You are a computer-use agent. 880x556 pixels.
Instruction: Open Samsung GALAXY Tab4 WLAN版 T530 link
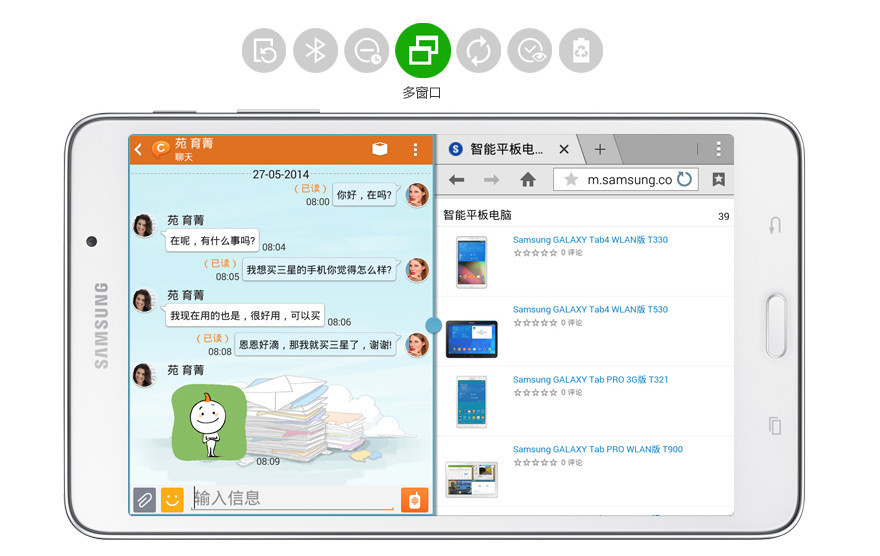[590, 309]
